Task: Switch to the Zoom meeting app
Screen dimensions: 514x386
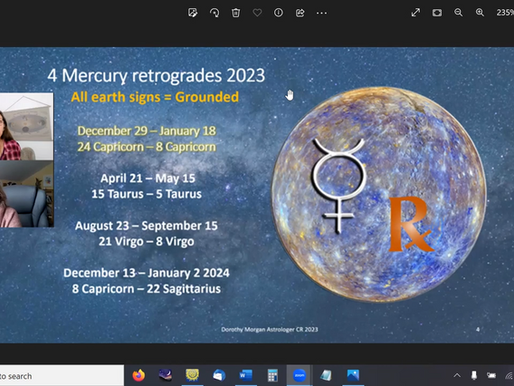Action: coord(299,375)
